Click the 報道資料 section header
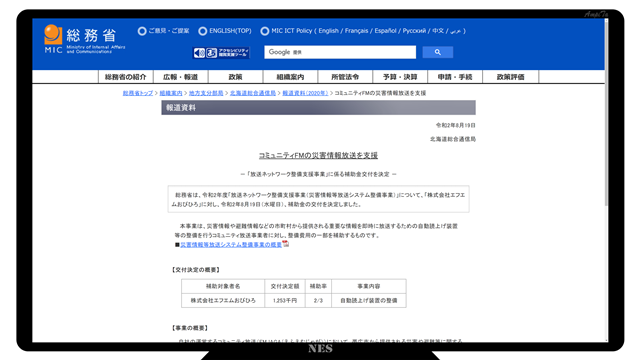Image resolution: width=640 pixels, height=360 pixels. (318, 108)
